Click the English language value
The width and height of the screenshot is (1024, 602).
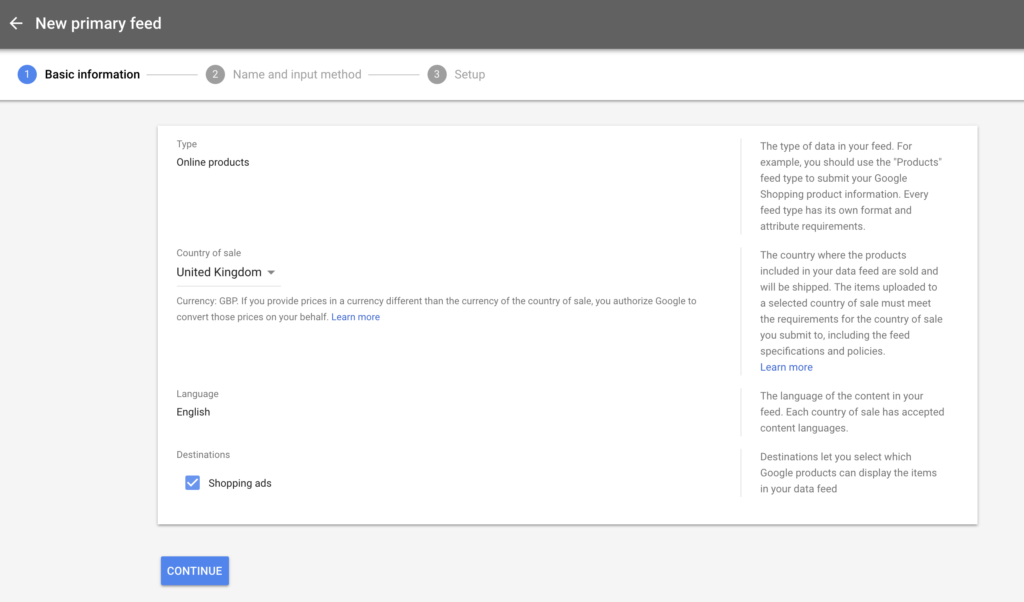click(193, 412)
